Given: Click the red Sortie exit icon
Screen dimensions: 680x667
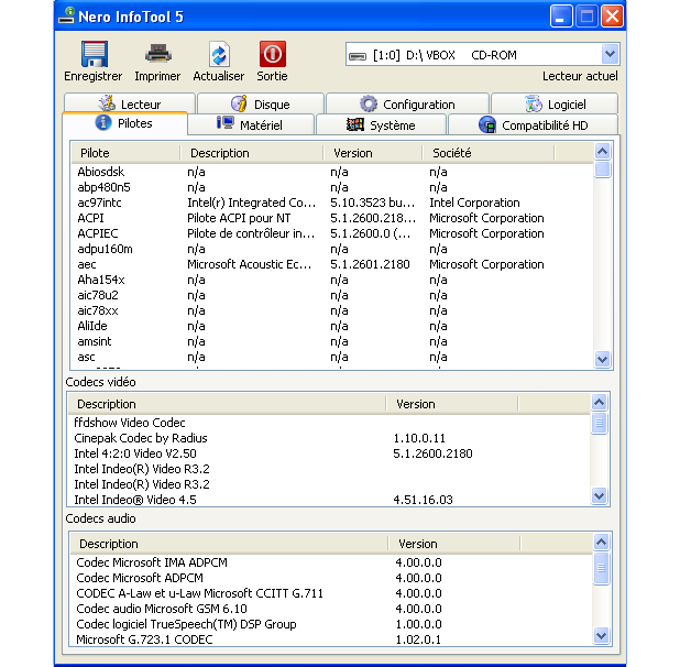Looking at the screenshot, I should click(x=272, y=54).
